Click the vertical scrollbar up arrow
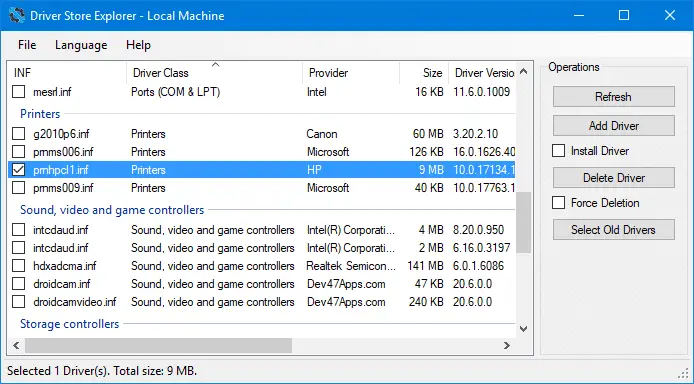694x384 pixels. click(x=524, y=71)
